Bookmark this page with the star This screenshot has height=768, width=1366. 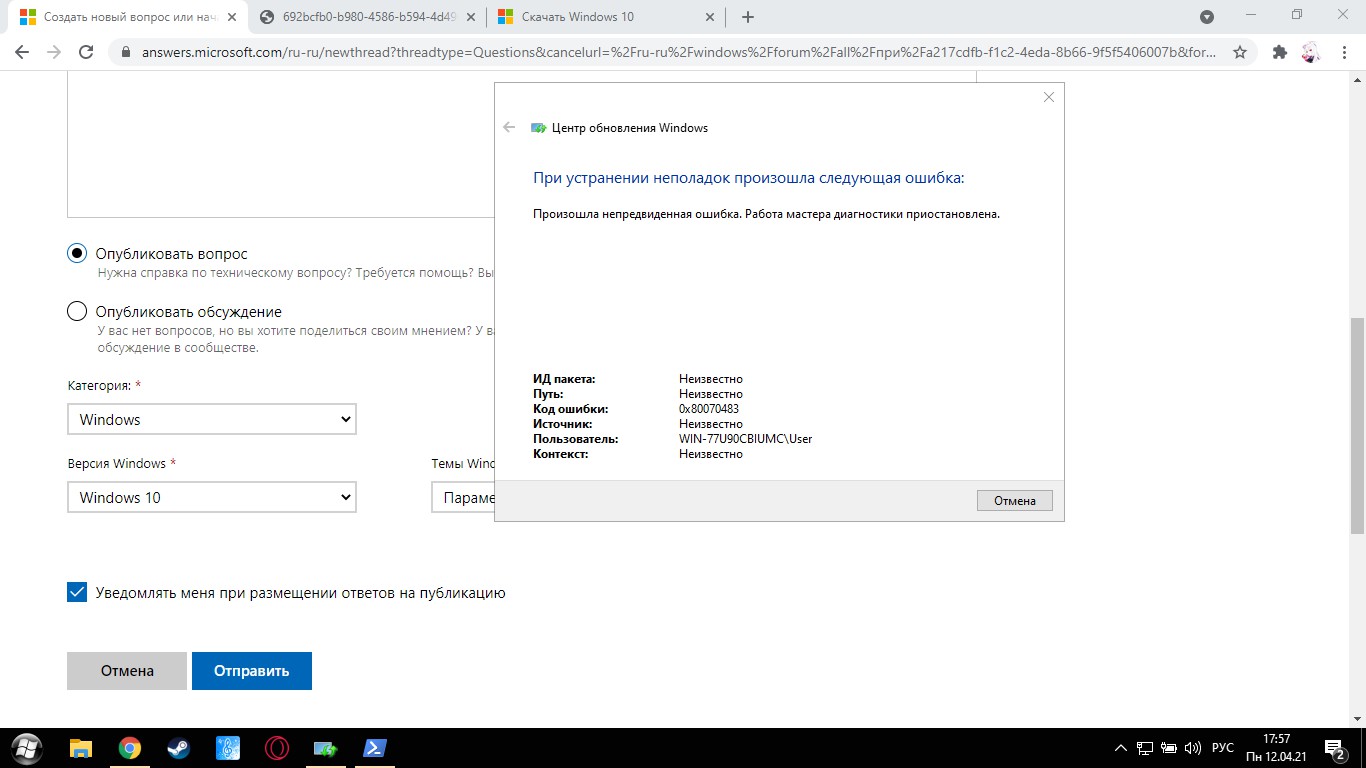pyautogui.click(x=1240, y=52)
